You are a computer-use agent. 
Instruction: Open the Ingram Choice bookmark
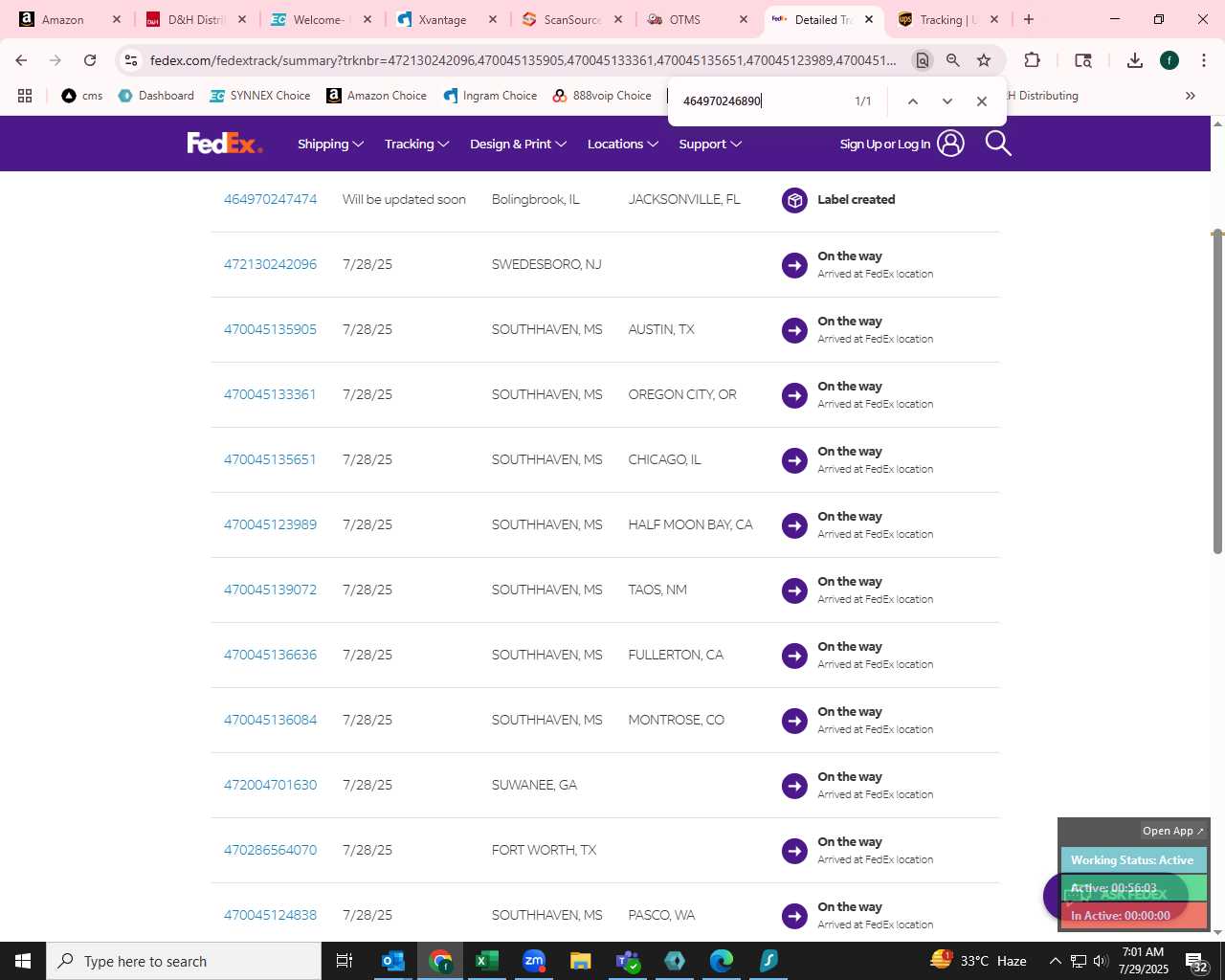tap(490, 96)
